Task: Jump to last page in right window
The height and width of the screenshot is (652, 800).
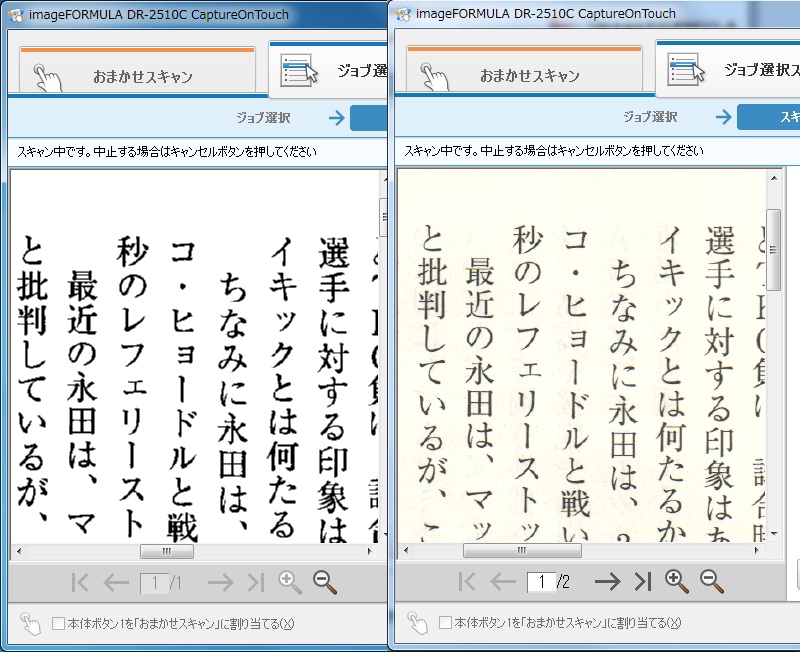Action: [x=643, y=581]
